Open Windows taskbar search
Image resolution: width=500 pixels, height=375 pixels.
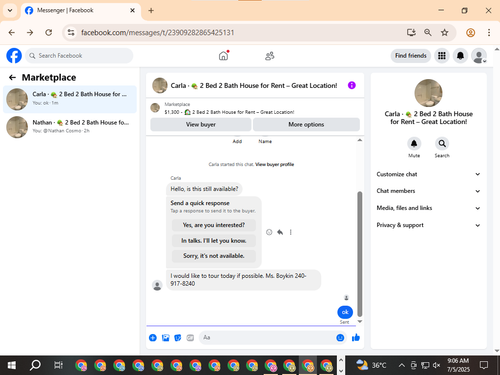click(x=35, y=365)
